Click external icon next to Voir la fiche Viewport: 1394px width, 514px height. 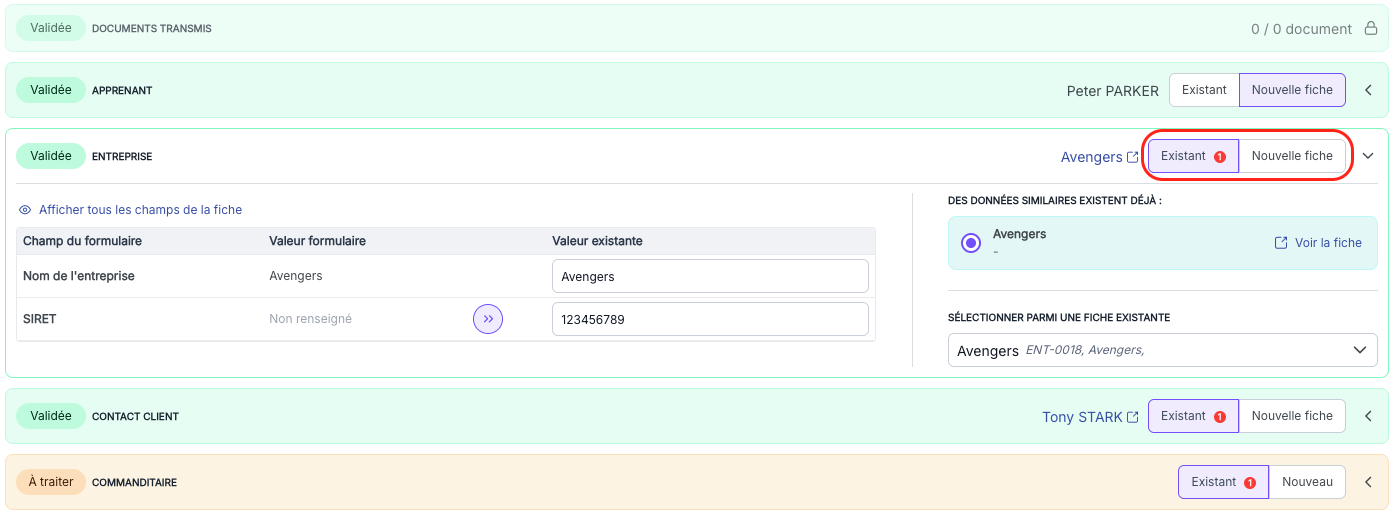(x=1281, y=243)
